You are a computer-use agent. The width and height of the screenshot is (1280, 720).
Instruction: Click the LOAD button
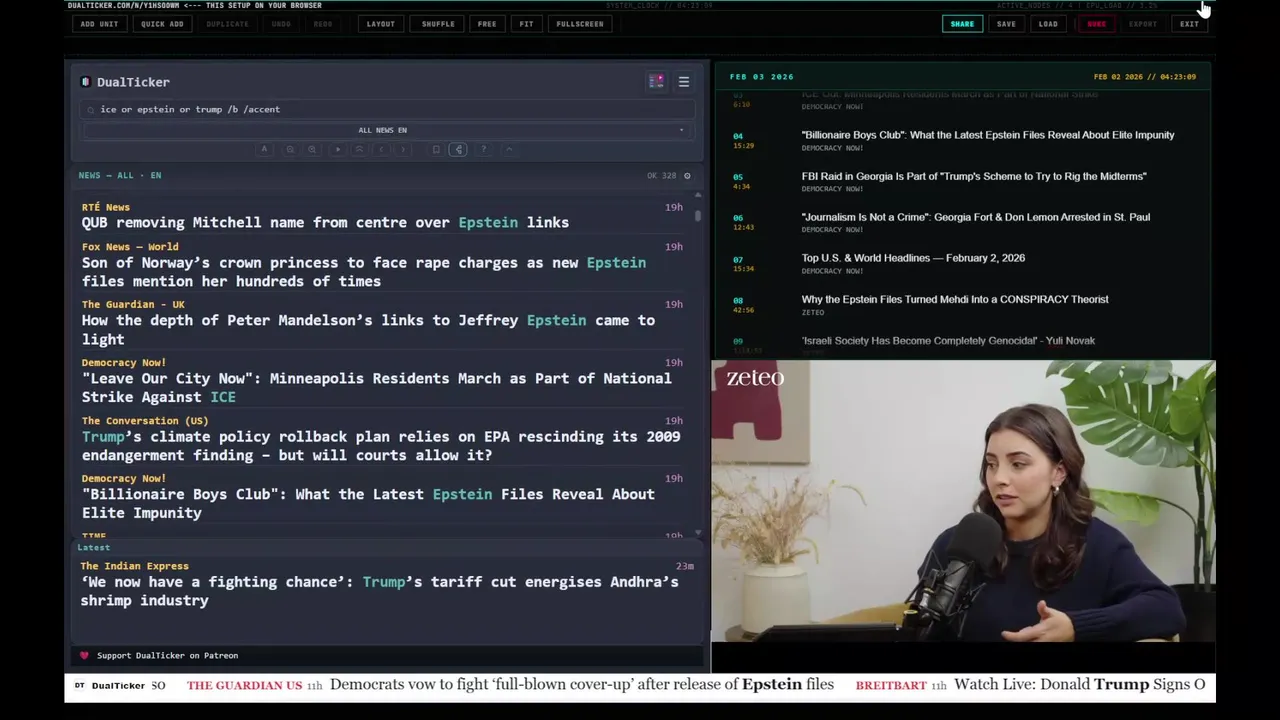(x=1048, y=24)
